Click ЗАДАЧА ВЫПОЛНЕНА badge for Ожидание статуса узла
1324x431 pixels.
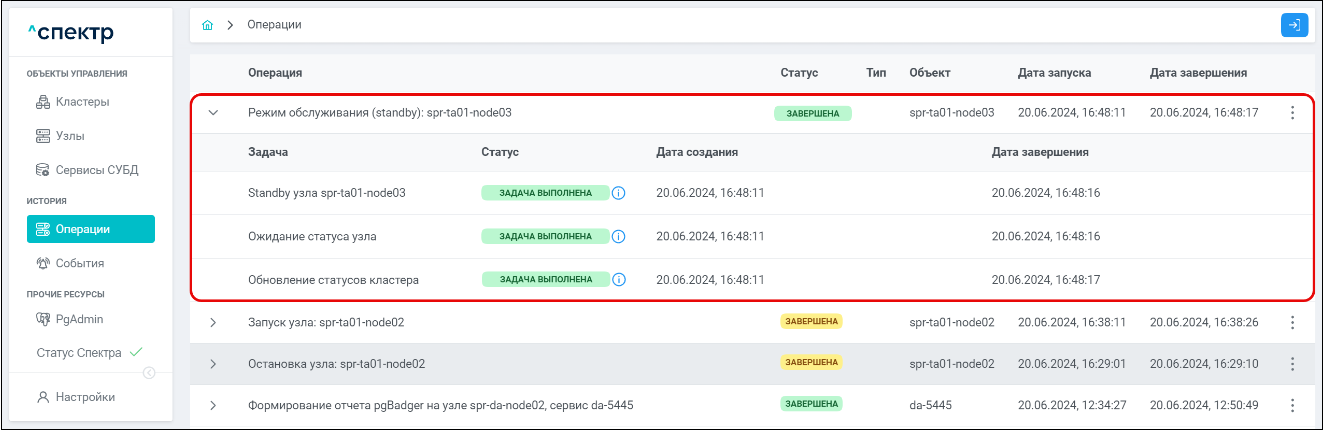coord(545,236)
